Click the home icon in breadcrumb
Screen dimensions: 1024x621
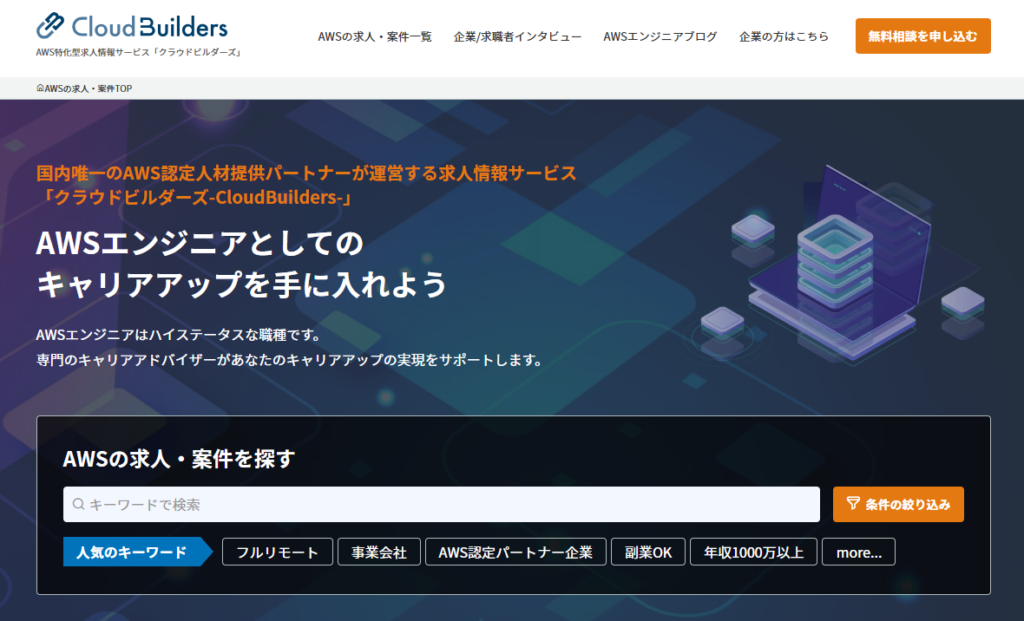tap(40, 89)
